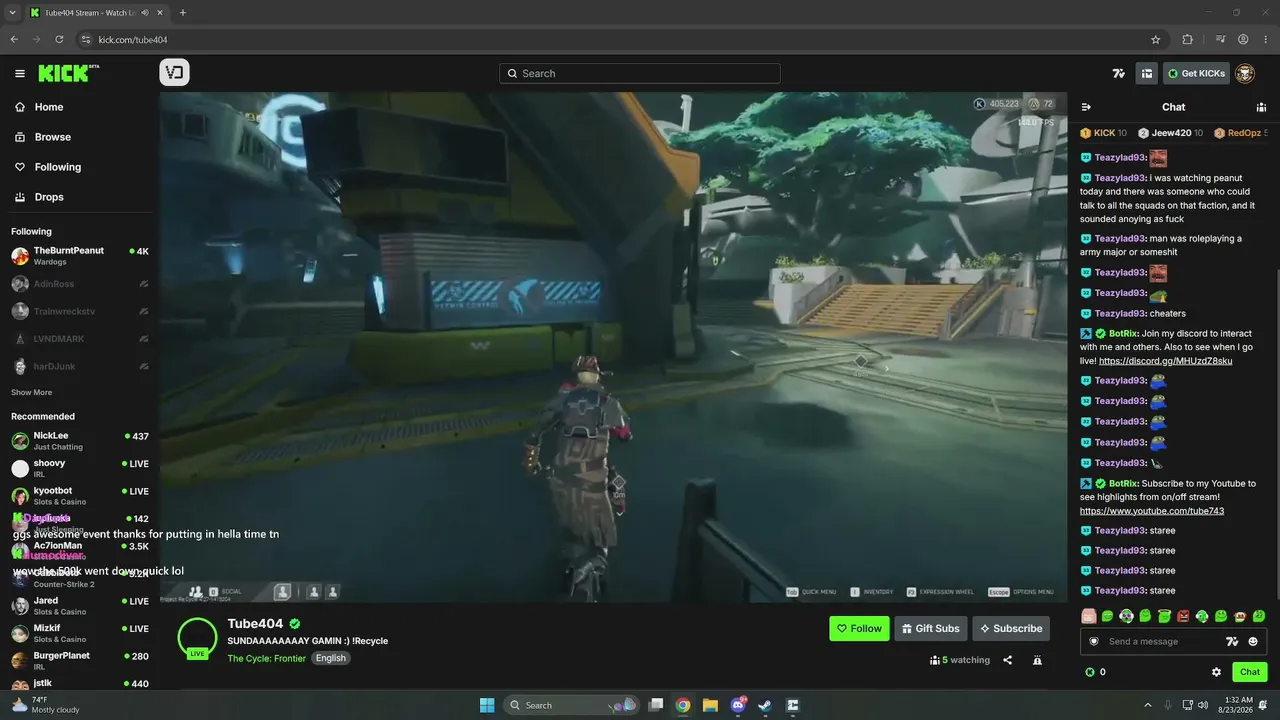Bookmark this page with the star
Viewport: 1280px width, 720px height.
[x=1156, y=40]
